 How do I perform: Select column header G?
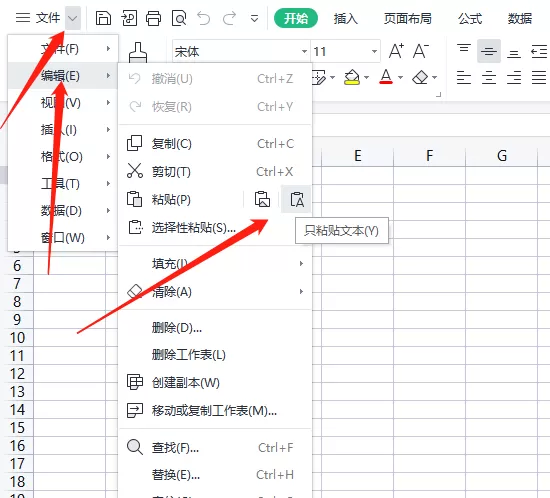coord(502,156)
